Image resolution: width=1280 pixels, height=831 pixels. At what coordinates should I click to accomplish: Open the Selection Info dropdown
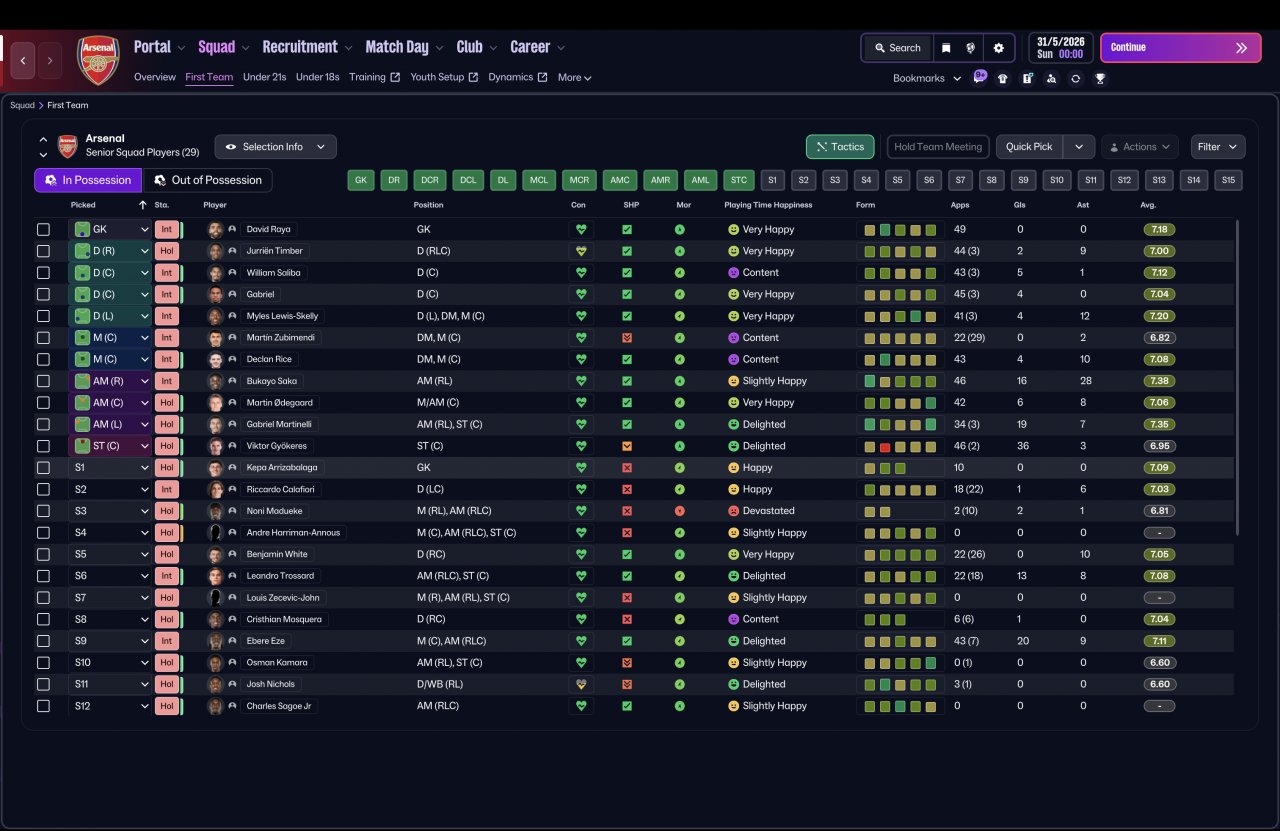point(276,147)
